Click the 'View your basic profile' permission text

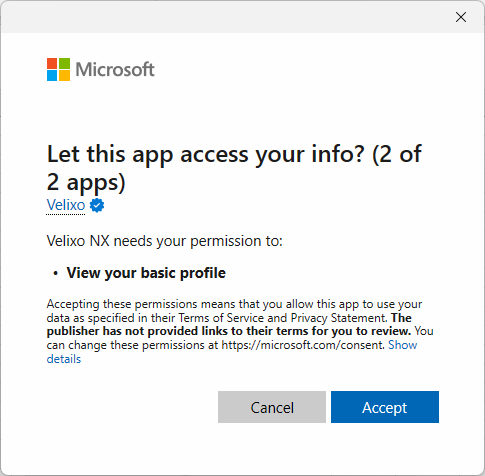point(146,273)
